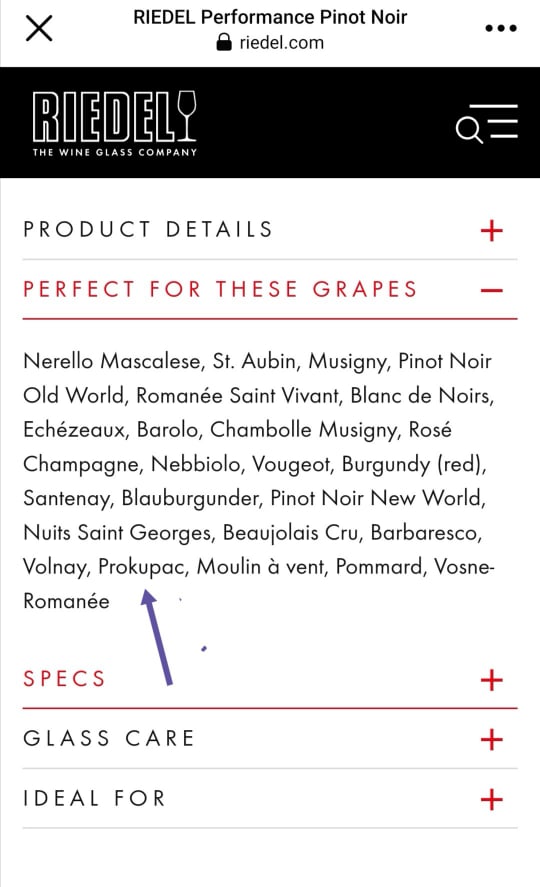Open the Product Details section header
This screenshot has width=540, height=887.
[270, 230]
